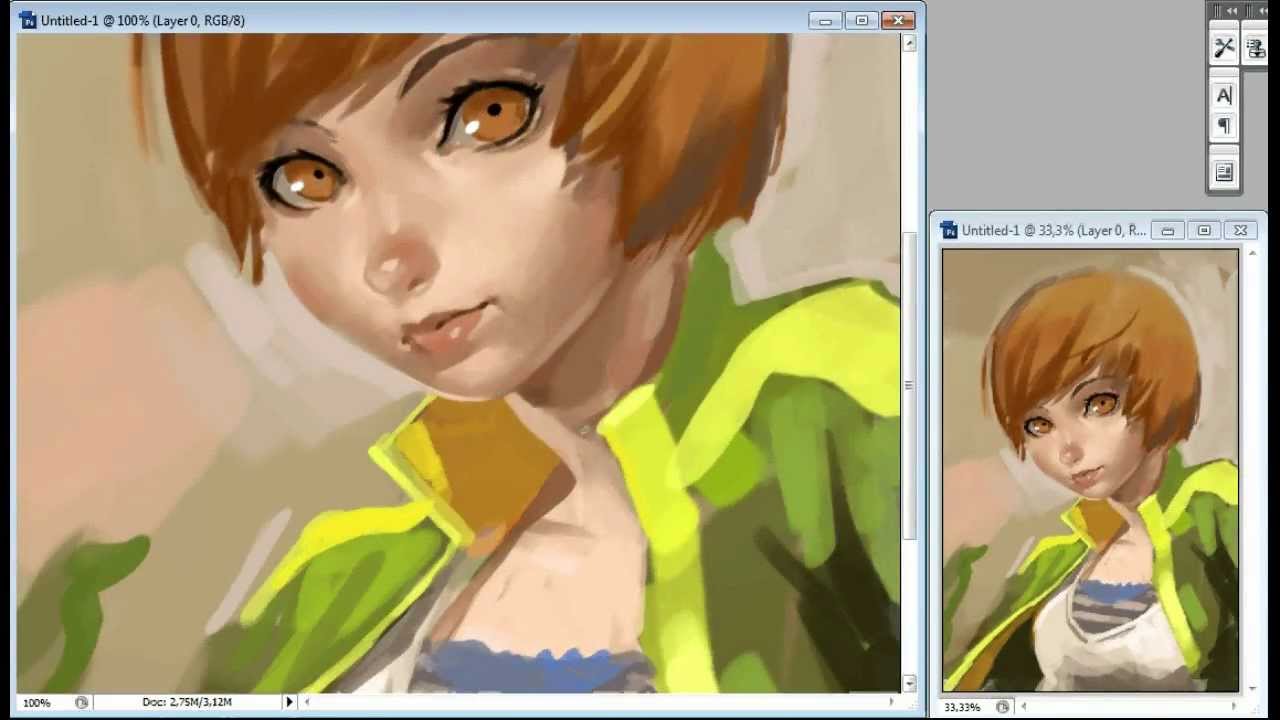The image size is (1280, 720).
Task: Open the Paragraph panel icon
Action: click(1224, 126)
